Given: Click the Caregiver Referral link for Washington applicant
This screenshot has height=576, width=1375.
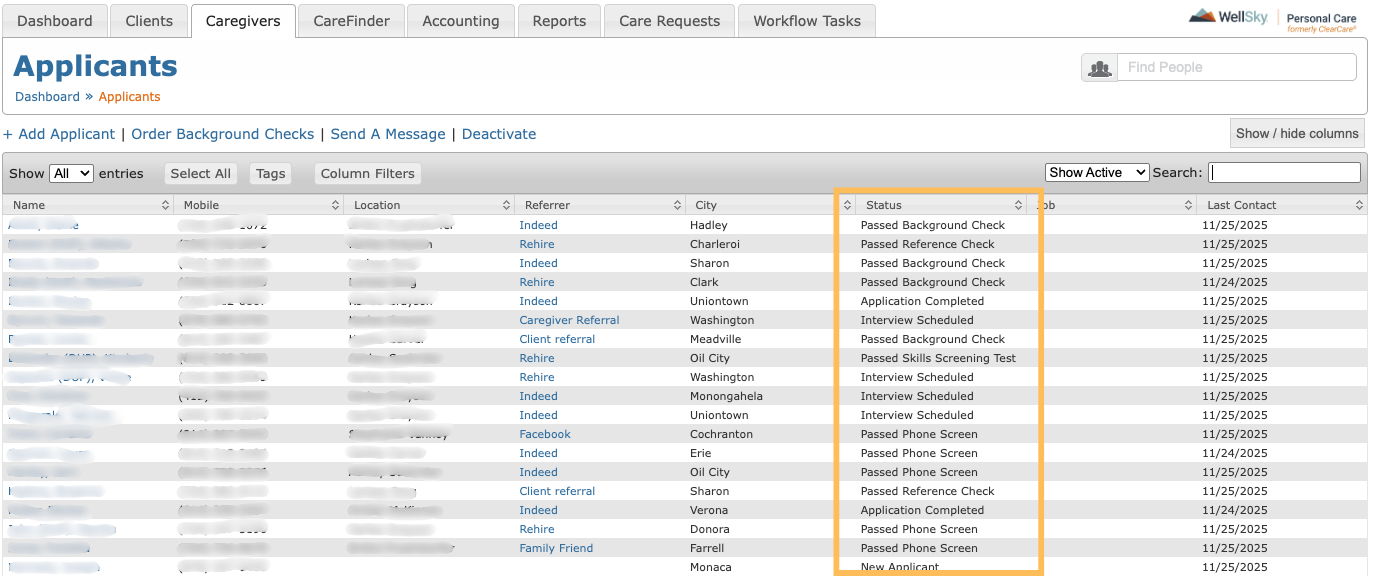Looking at the screenshot, I should pos(569,319).
